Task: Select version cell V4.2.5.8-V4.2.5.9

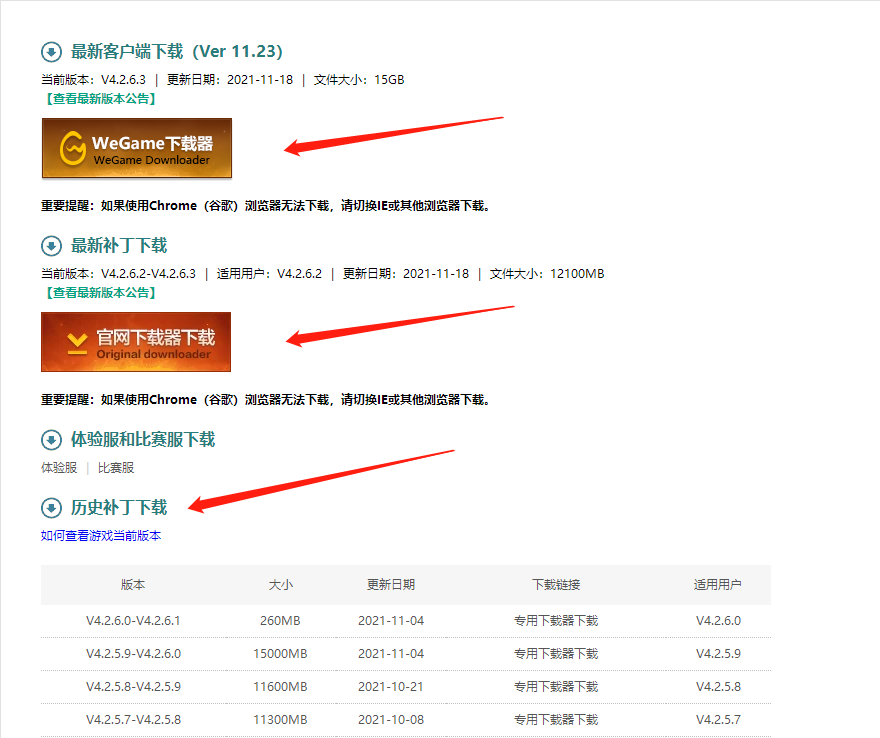Action: tap(133, 686)
